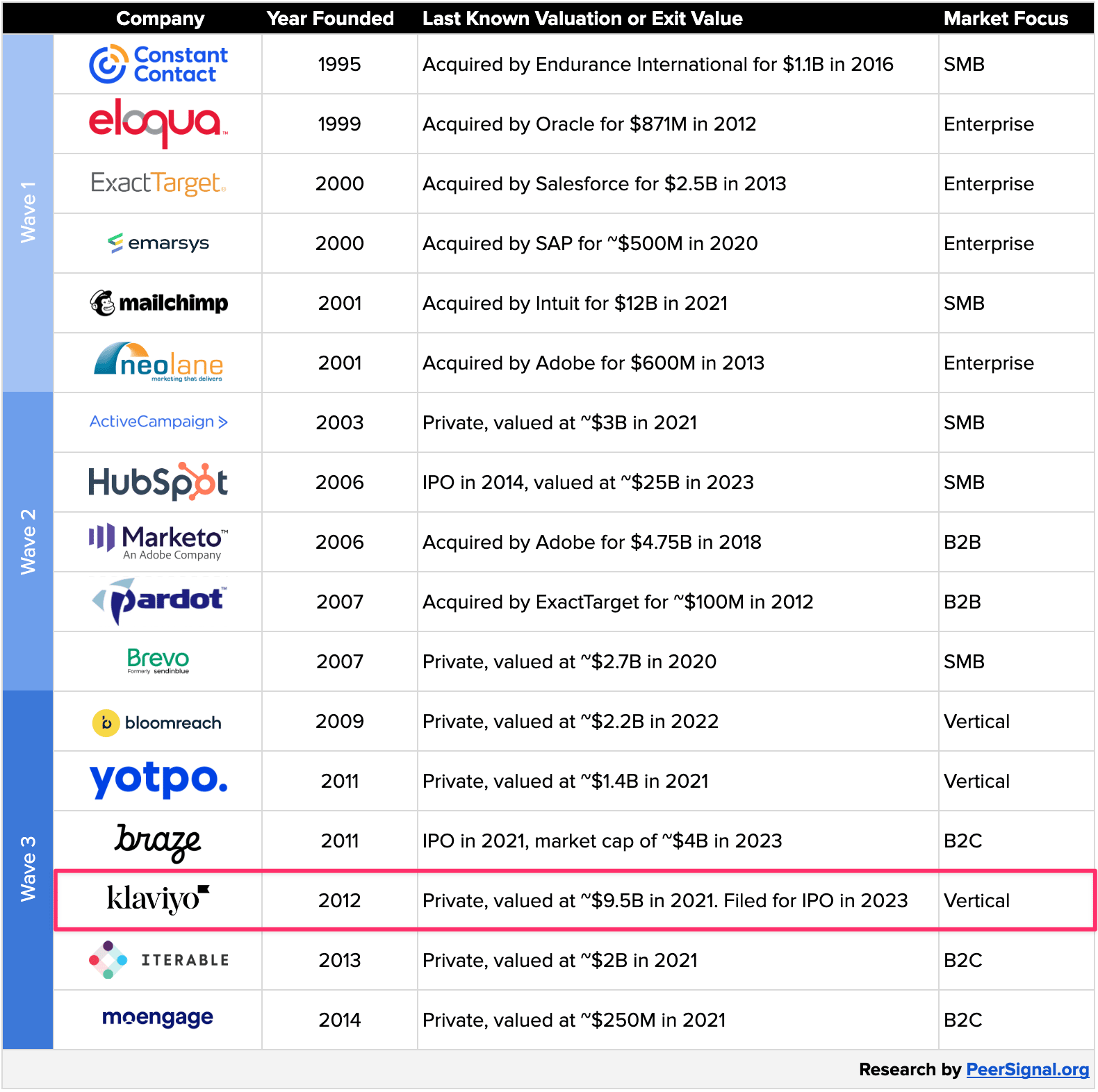Viewport: 1098px width, 1092px height.
Task: Click 'IPO in 2014, valued at ~$25B' text
Action: tap(551, 483)
